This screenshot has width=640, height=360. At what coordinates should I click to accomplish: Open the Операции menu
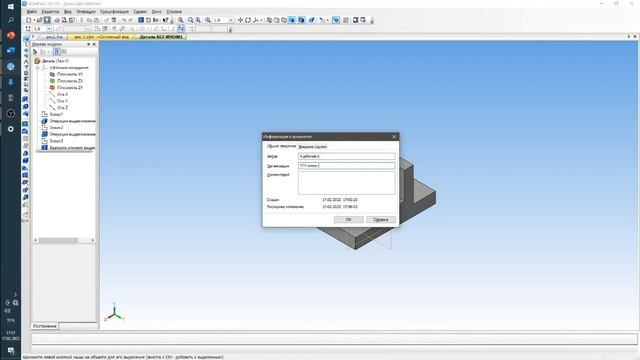86,11
